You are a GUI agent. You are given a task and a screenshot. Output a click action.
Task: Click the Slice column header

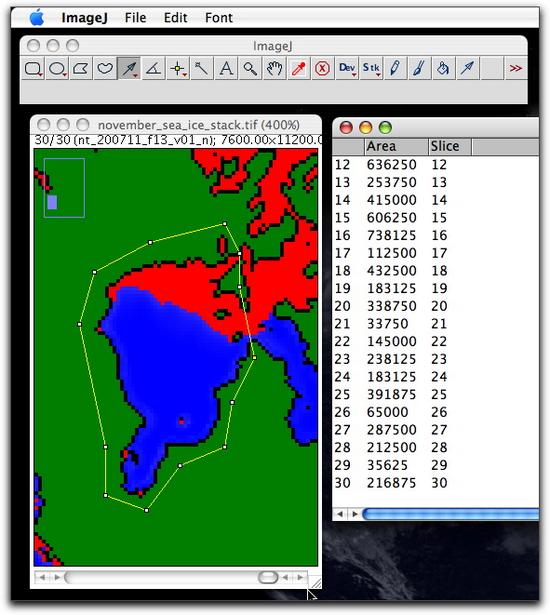(x=450, y=146)
